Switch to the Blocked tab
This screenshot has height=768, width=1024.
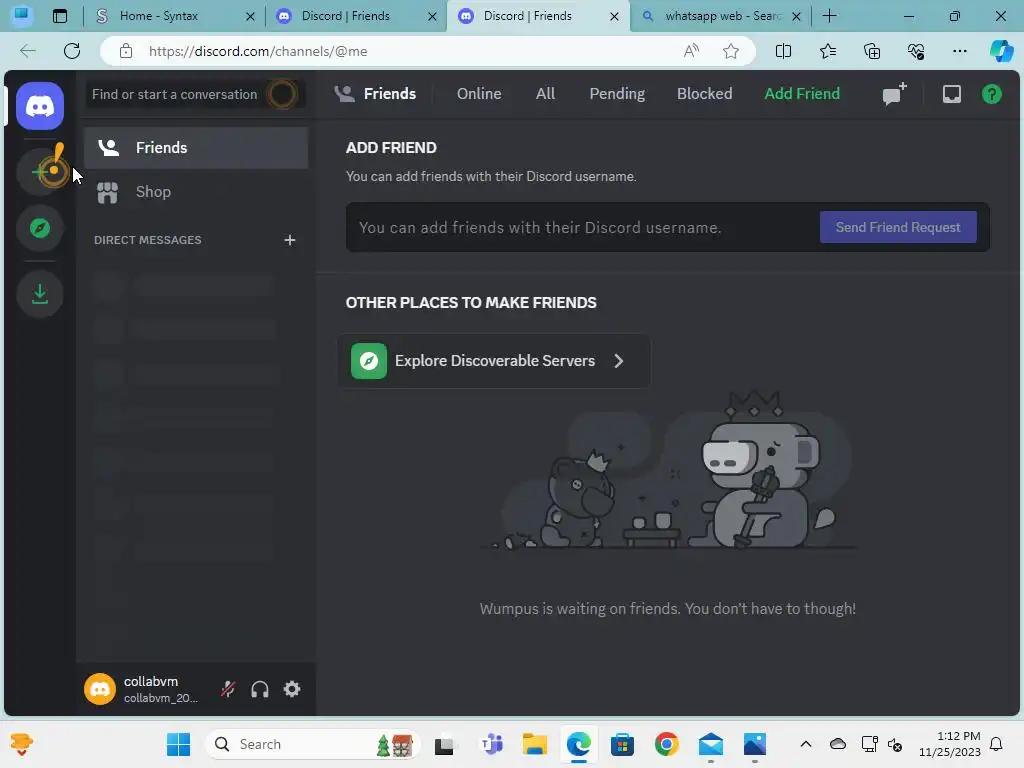(x=704, y=94)
